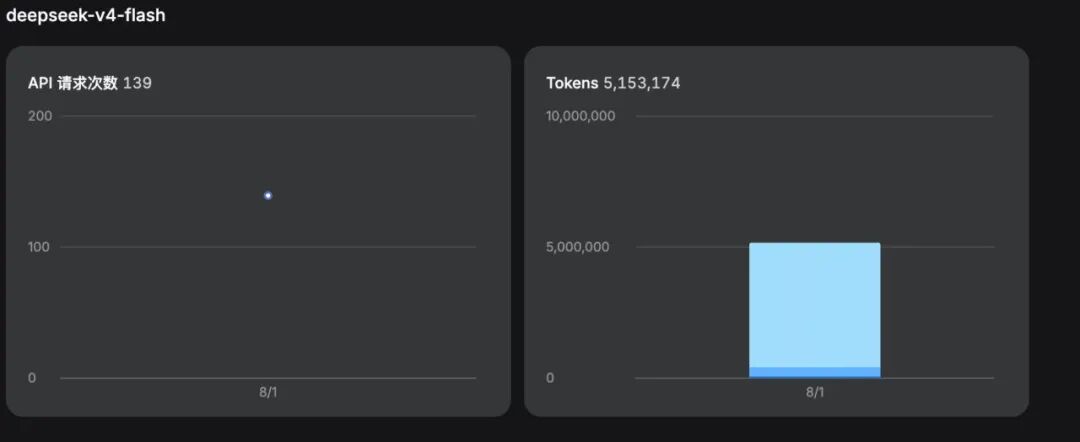This screenshot has height=442, width=1080.
Task: Click the 8/1 date label under the API chart
Action: (268, 392)
